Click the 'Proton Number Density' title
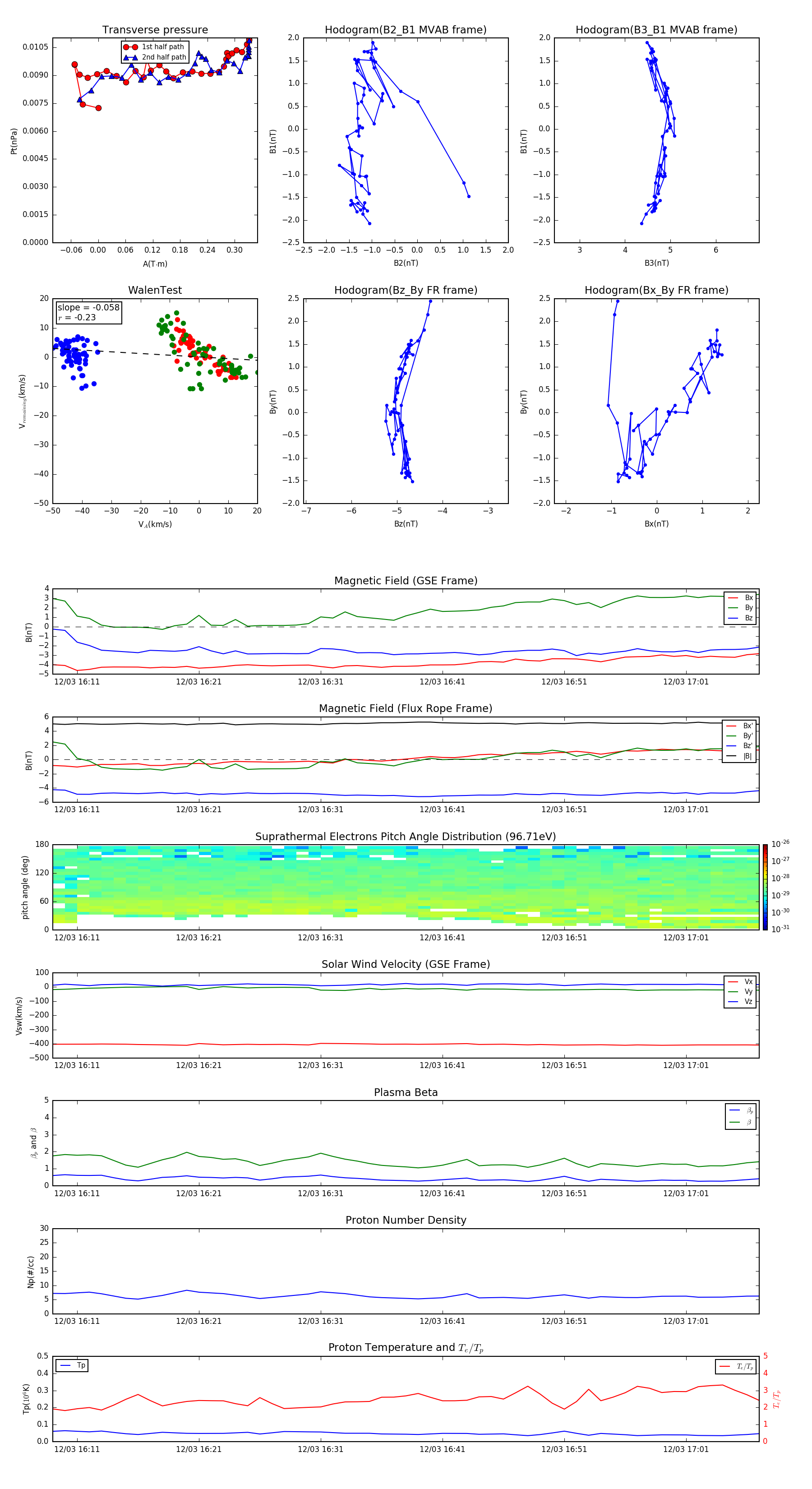The height and width of the screenshot is (1489, 812). click(x=406, y=1220)
